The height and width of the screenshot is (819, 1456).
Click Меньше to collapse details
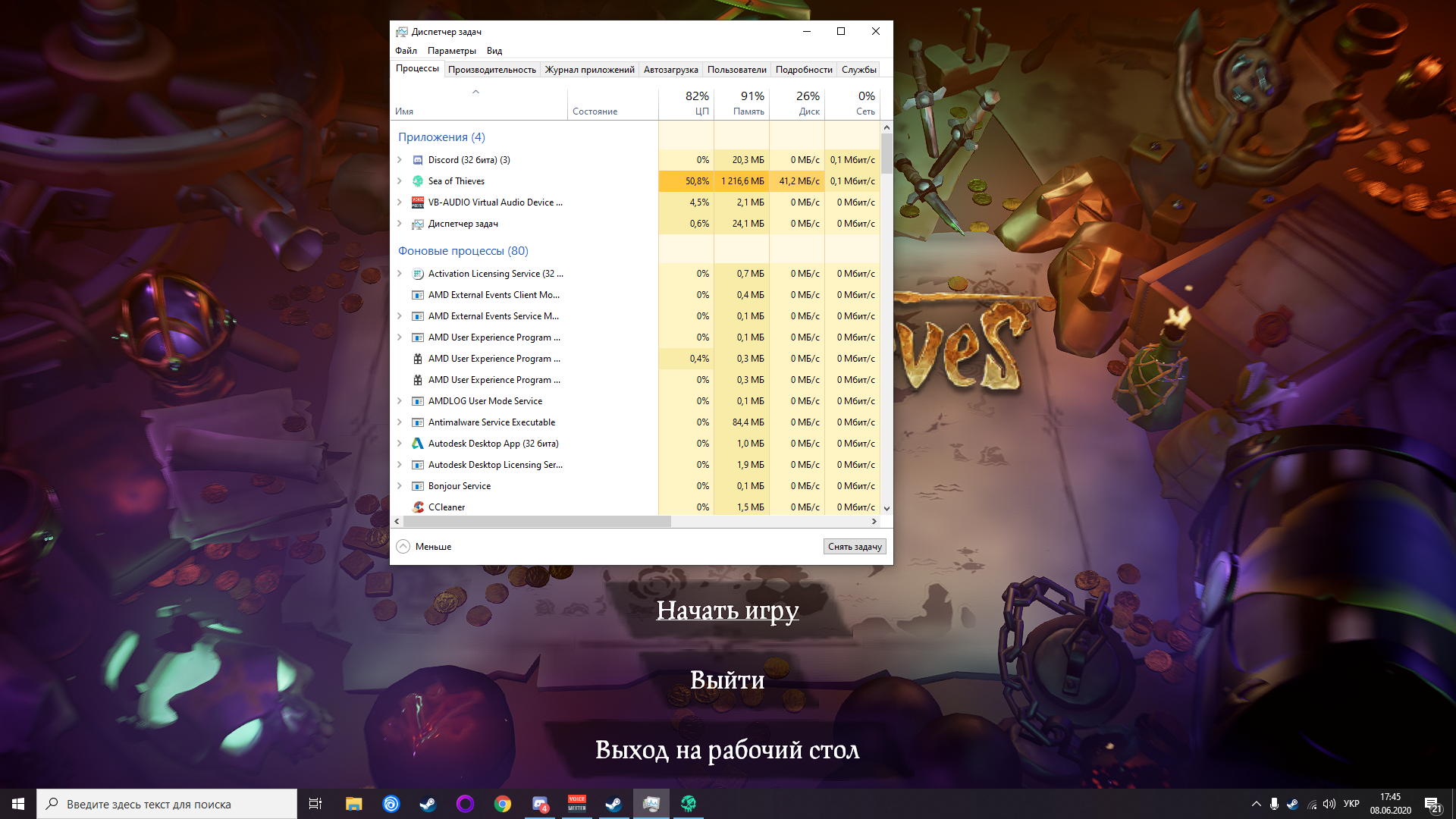pos(424,547)
